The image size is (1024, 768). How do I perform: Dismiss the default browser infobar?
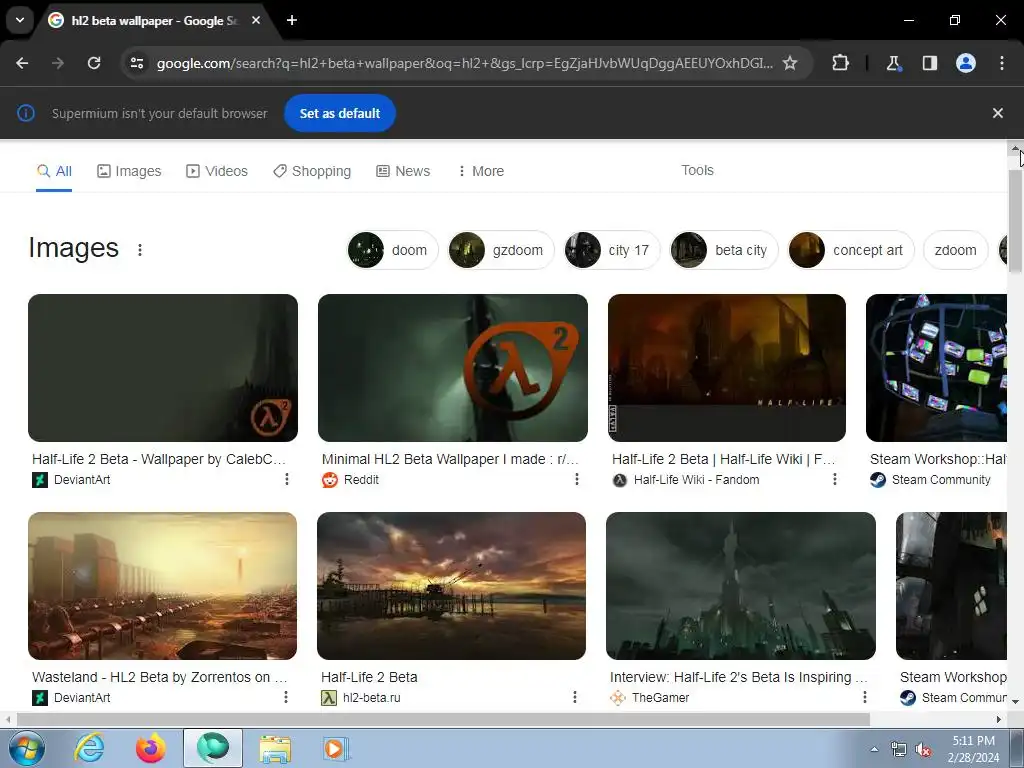[997, 113]
